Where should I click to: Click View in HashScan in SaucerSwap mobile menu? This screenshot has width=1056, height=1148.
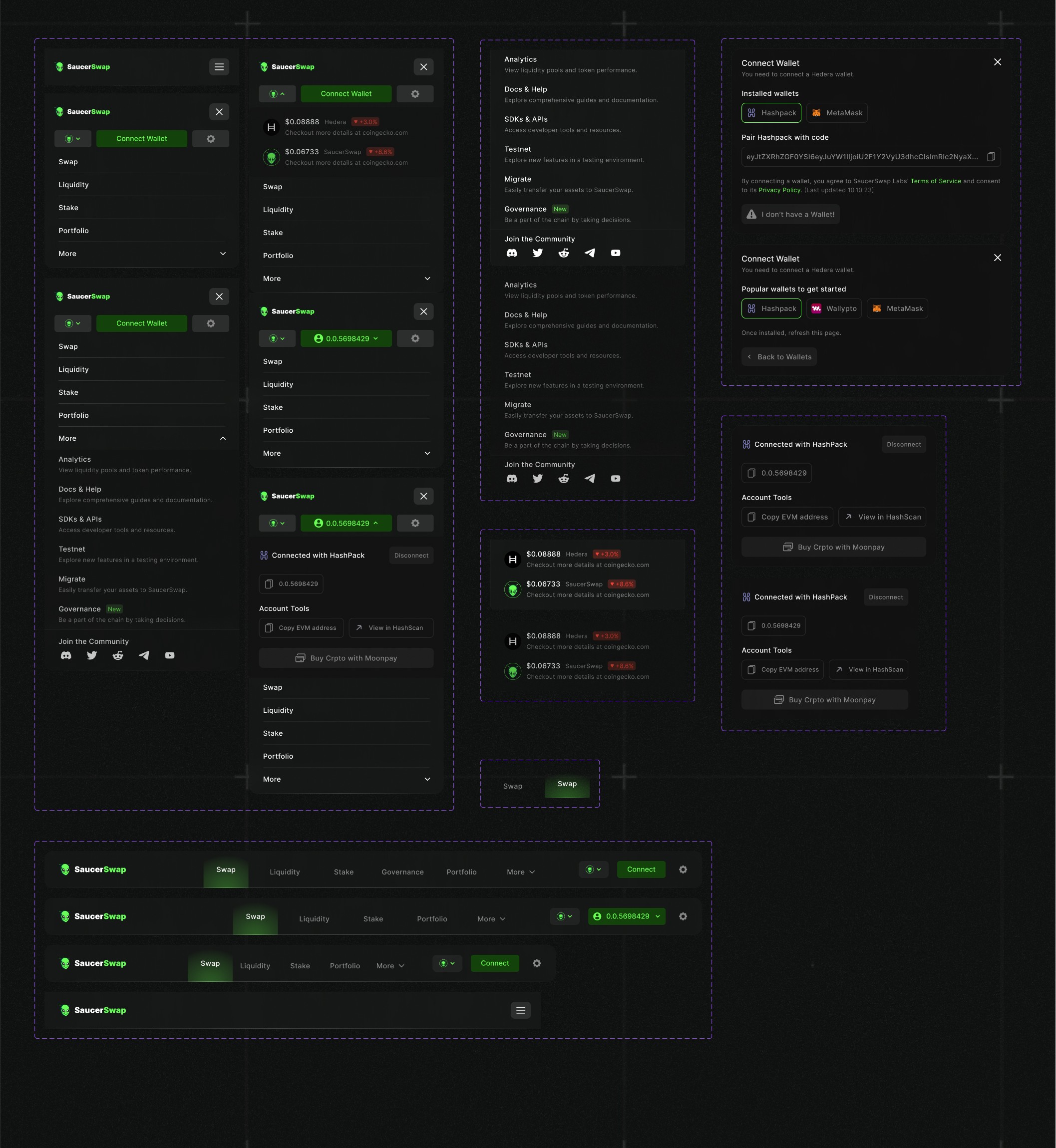[x=391, y=628]
